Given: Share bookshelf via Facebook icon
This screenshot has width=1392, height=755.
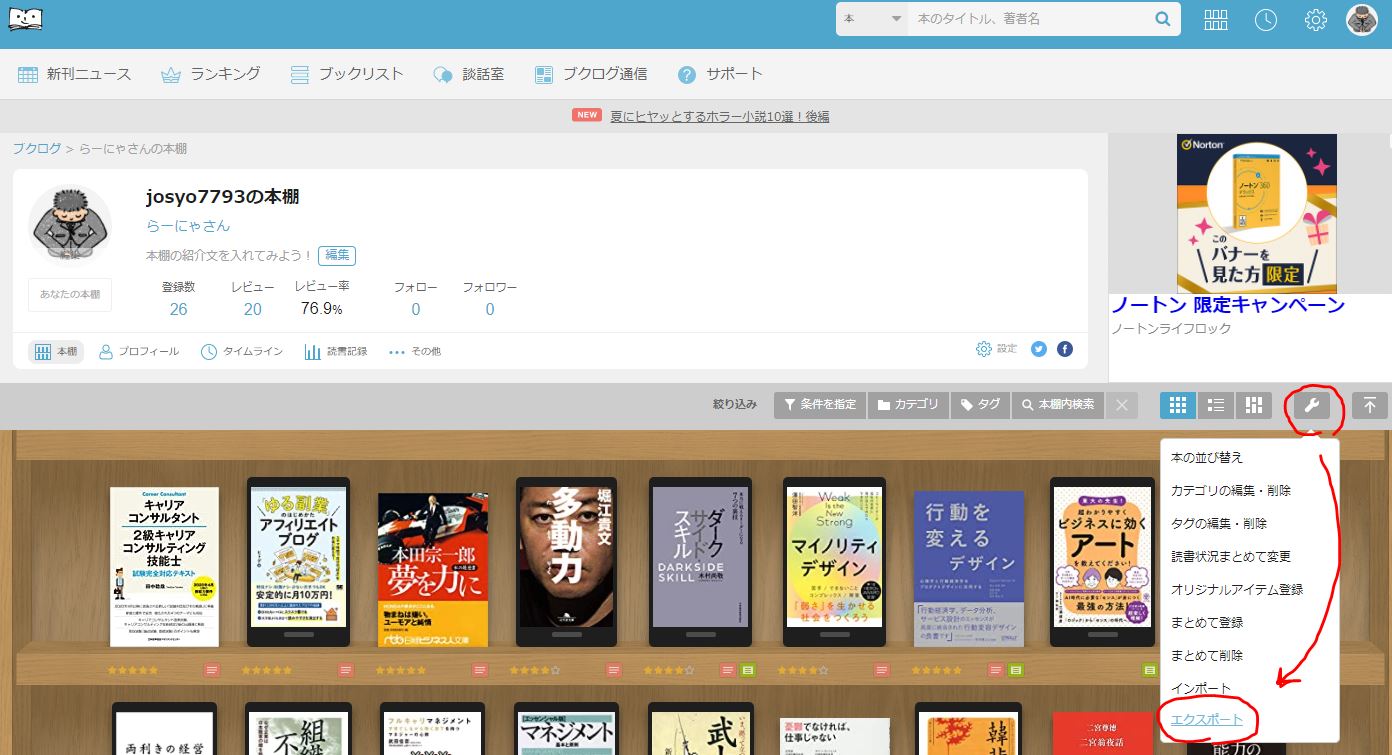Looking at the screenshot, I should (x=1065, y=349).
